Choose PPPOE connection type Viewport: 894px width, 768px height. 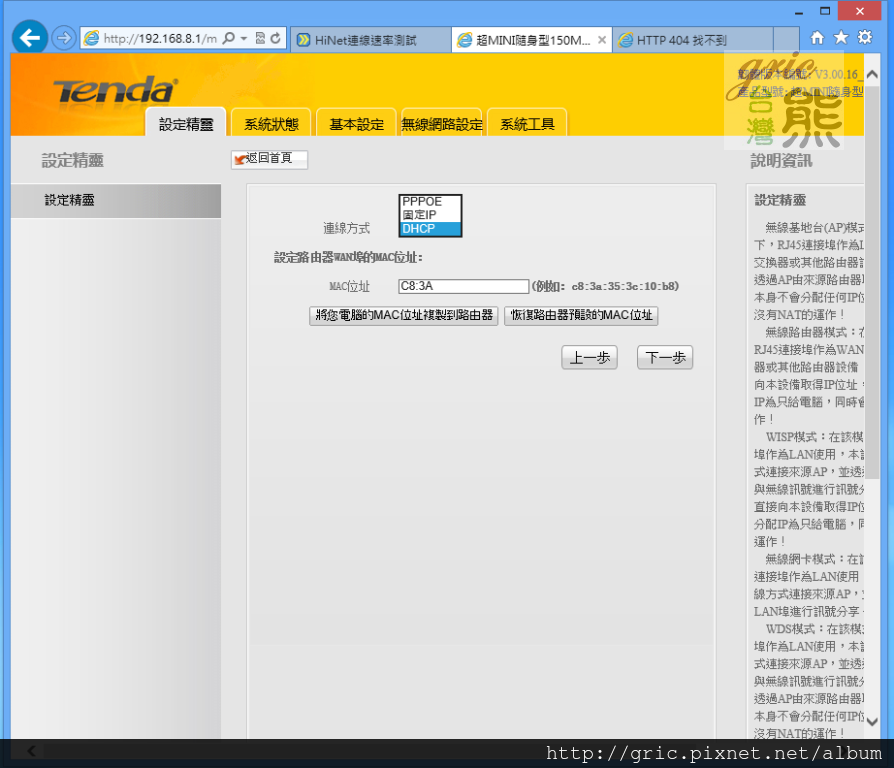coord(430,201)
